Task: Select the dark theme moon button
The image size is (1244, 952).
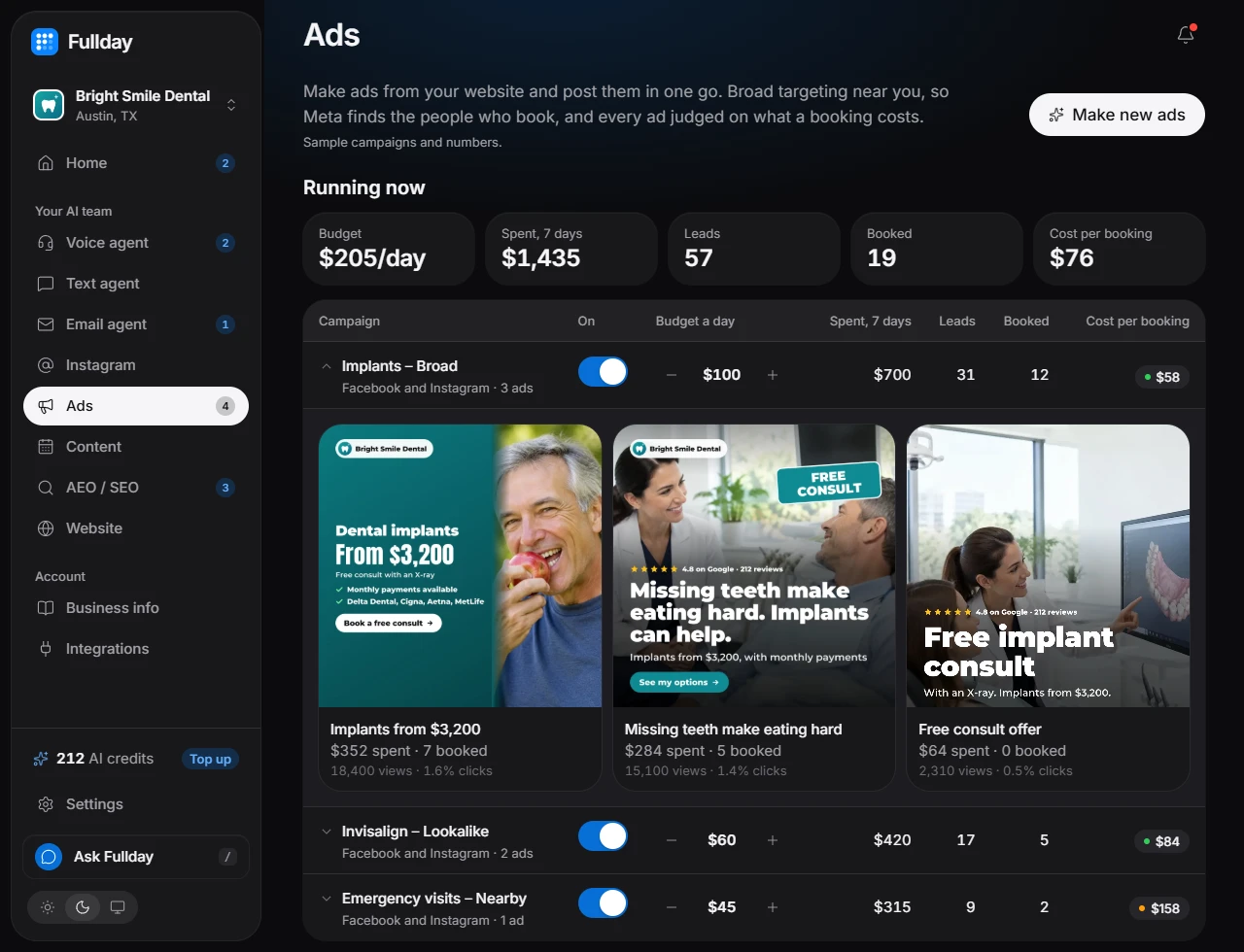Action: pyautogui.click(x=83, y=907)
